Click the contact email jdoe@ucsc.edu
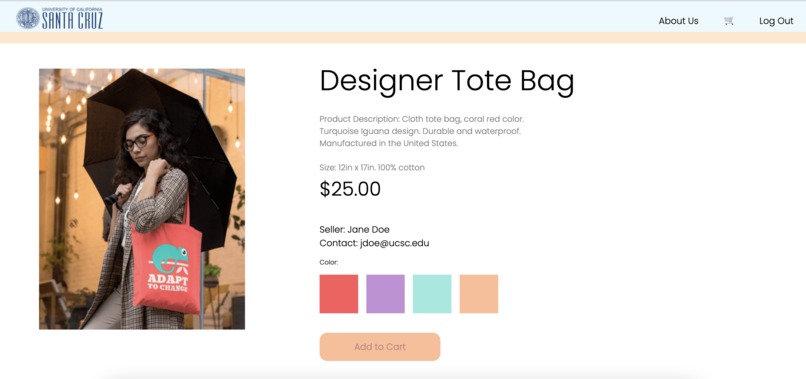 tap(394, 243)
